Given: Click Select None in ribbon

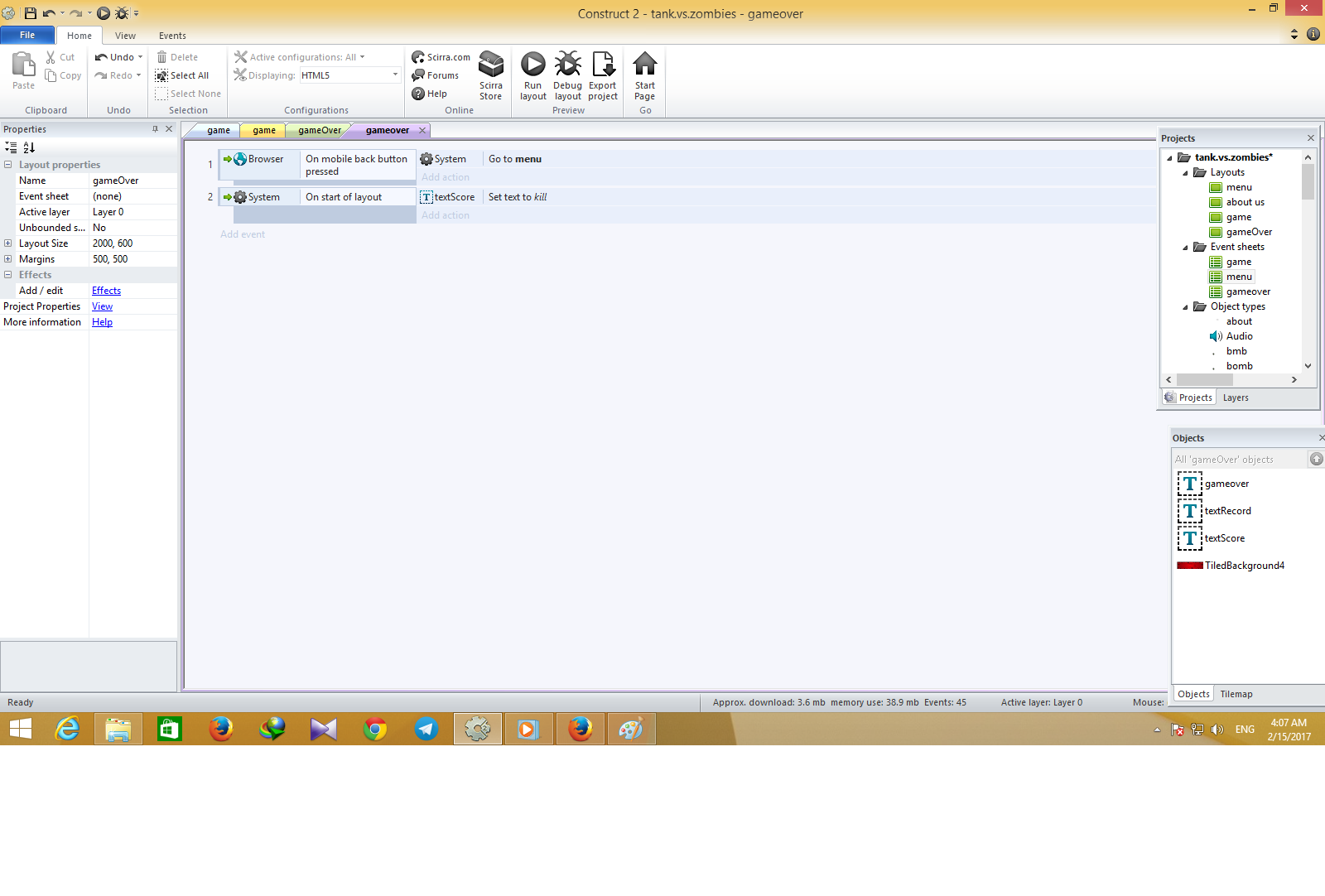Looking at the screenshot, I should tap(188, 94).
